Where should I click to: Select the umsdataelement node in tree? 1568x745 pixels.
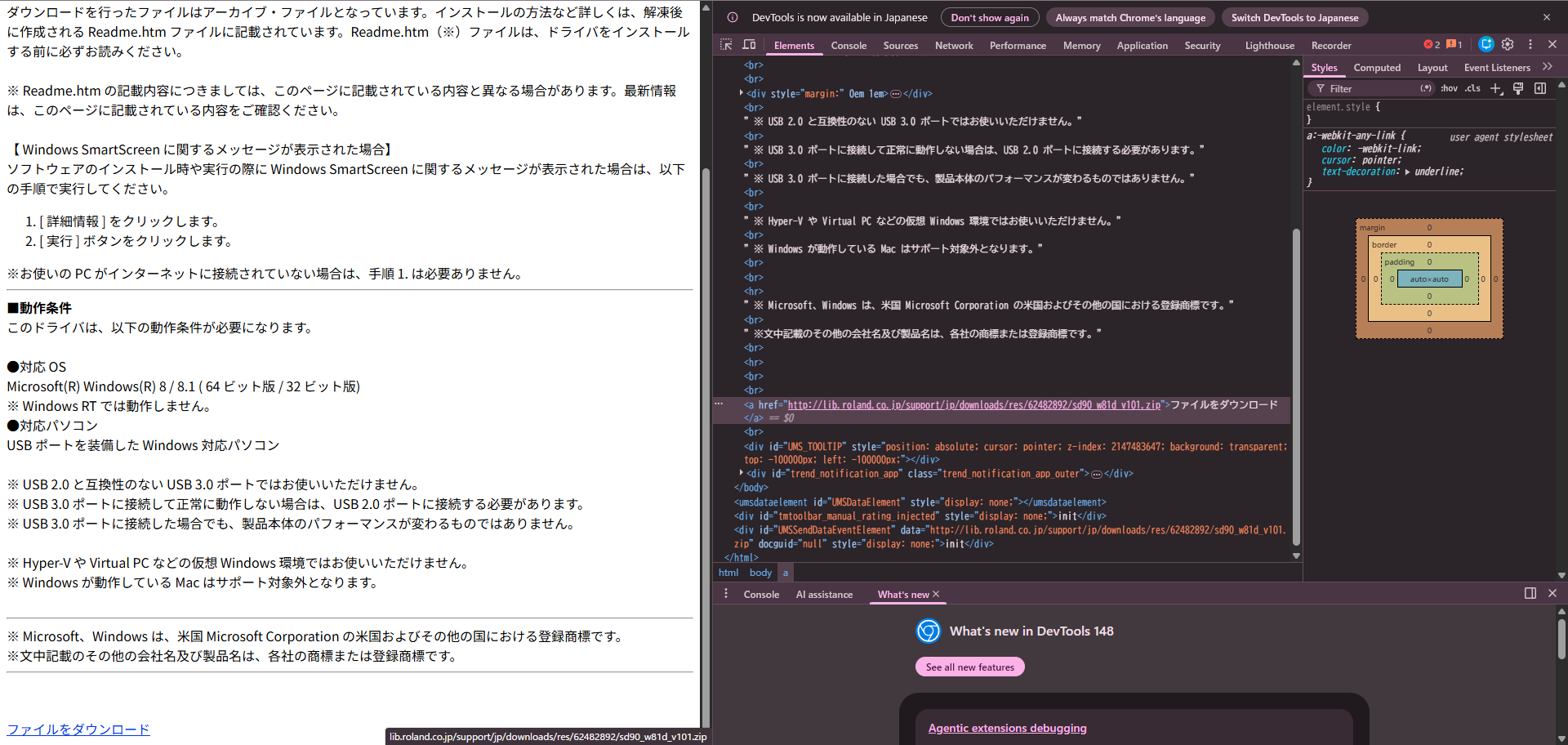[920, 502]
